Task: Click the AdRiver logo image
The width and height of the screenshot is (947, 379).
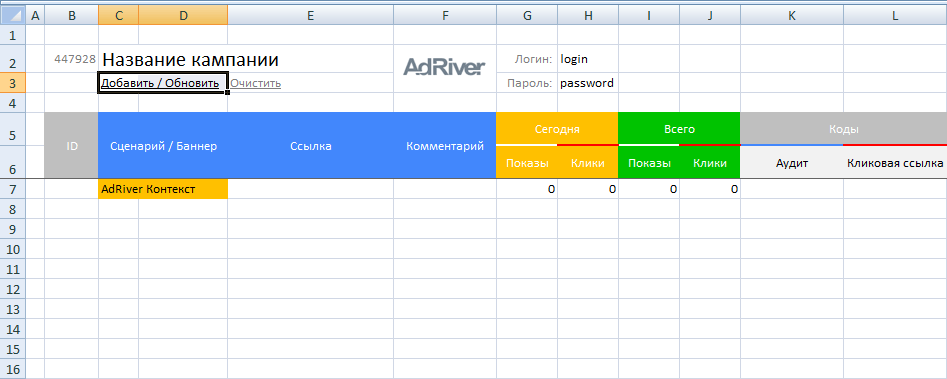Action: click(444, 66)
